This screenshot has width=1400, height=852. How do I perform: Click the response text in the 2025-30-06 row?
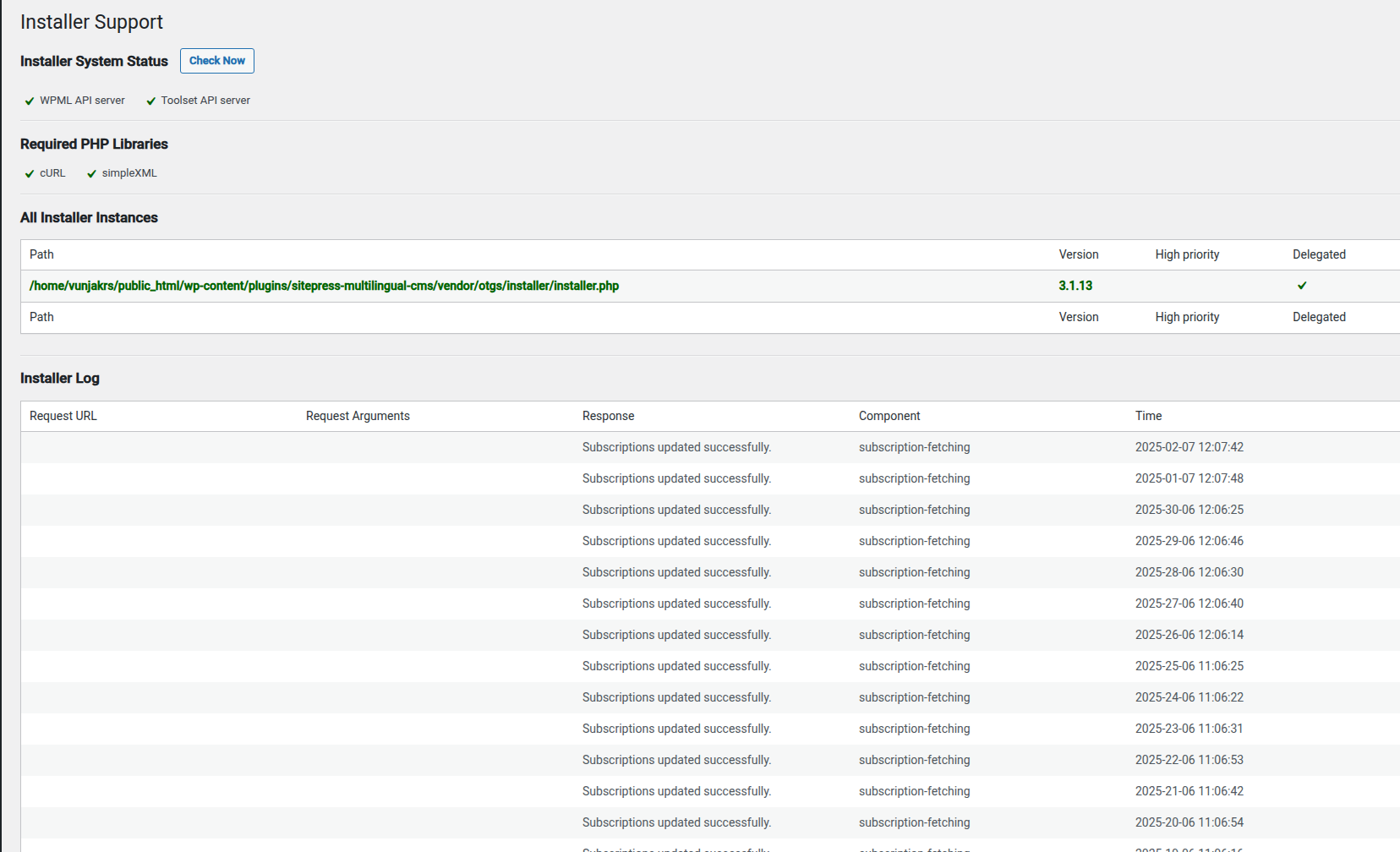[x=676, y=510]
